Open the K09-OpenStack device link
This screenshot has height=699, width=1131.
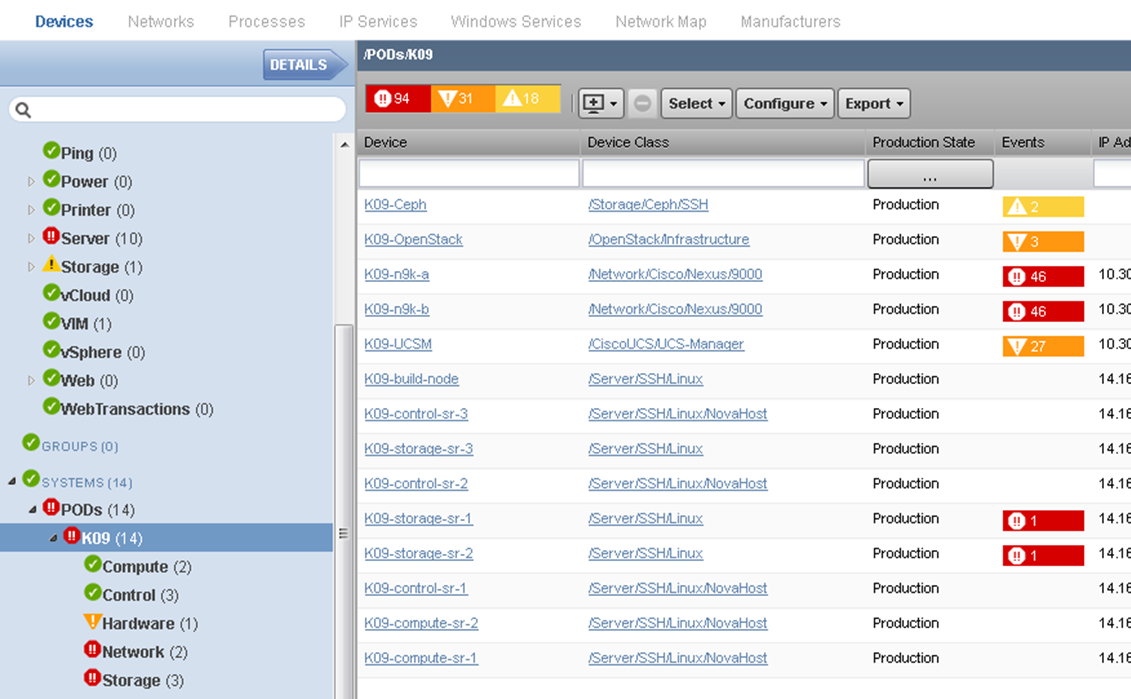(x=413, y=240)
